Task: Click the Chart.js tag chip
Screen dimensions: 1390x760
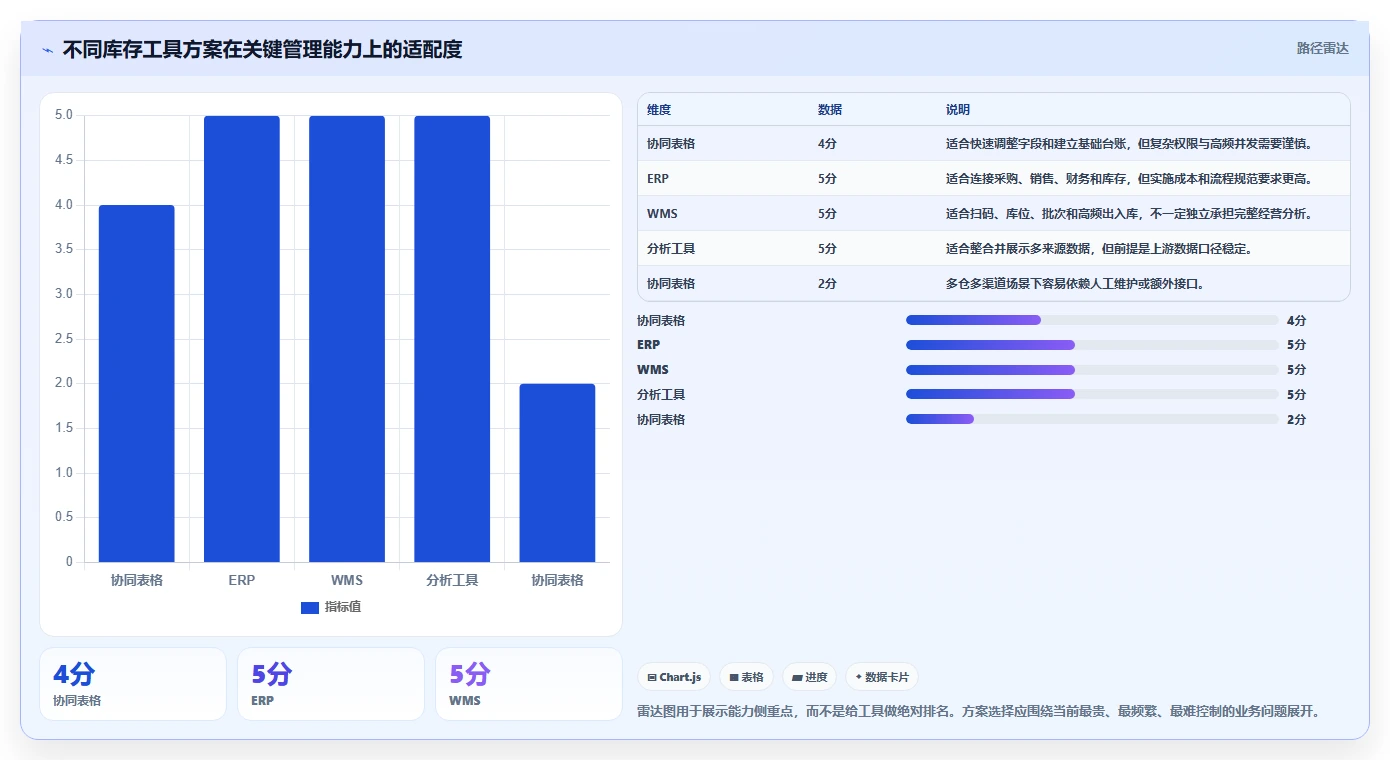Action: 675,677
